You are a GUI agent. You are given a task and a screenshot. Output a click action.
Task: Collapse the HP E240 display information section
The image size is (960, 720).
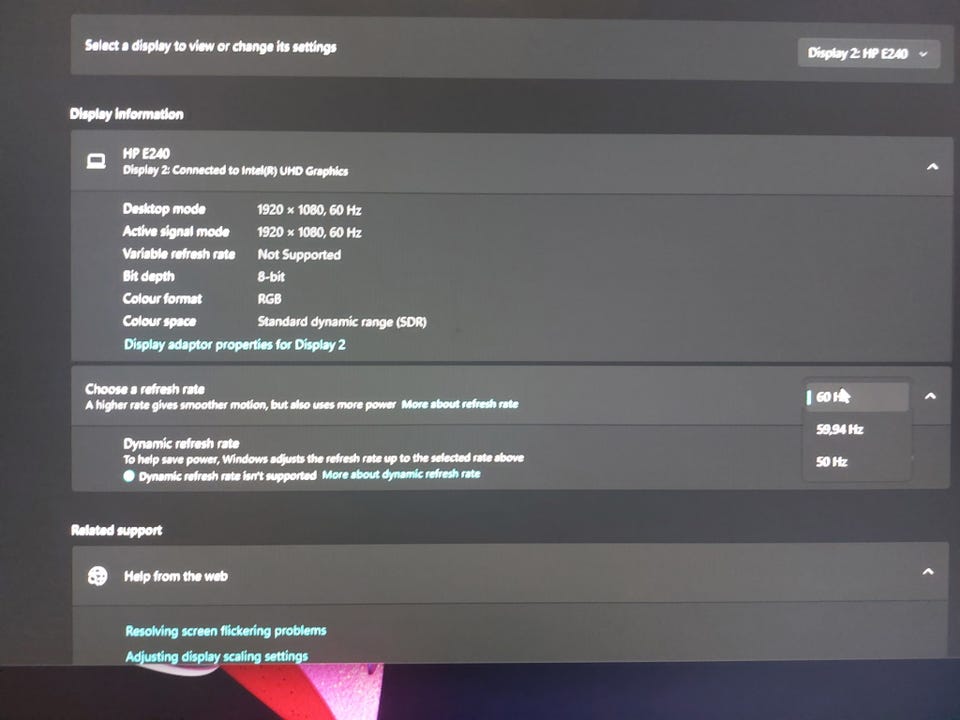(x=932, y=166)
